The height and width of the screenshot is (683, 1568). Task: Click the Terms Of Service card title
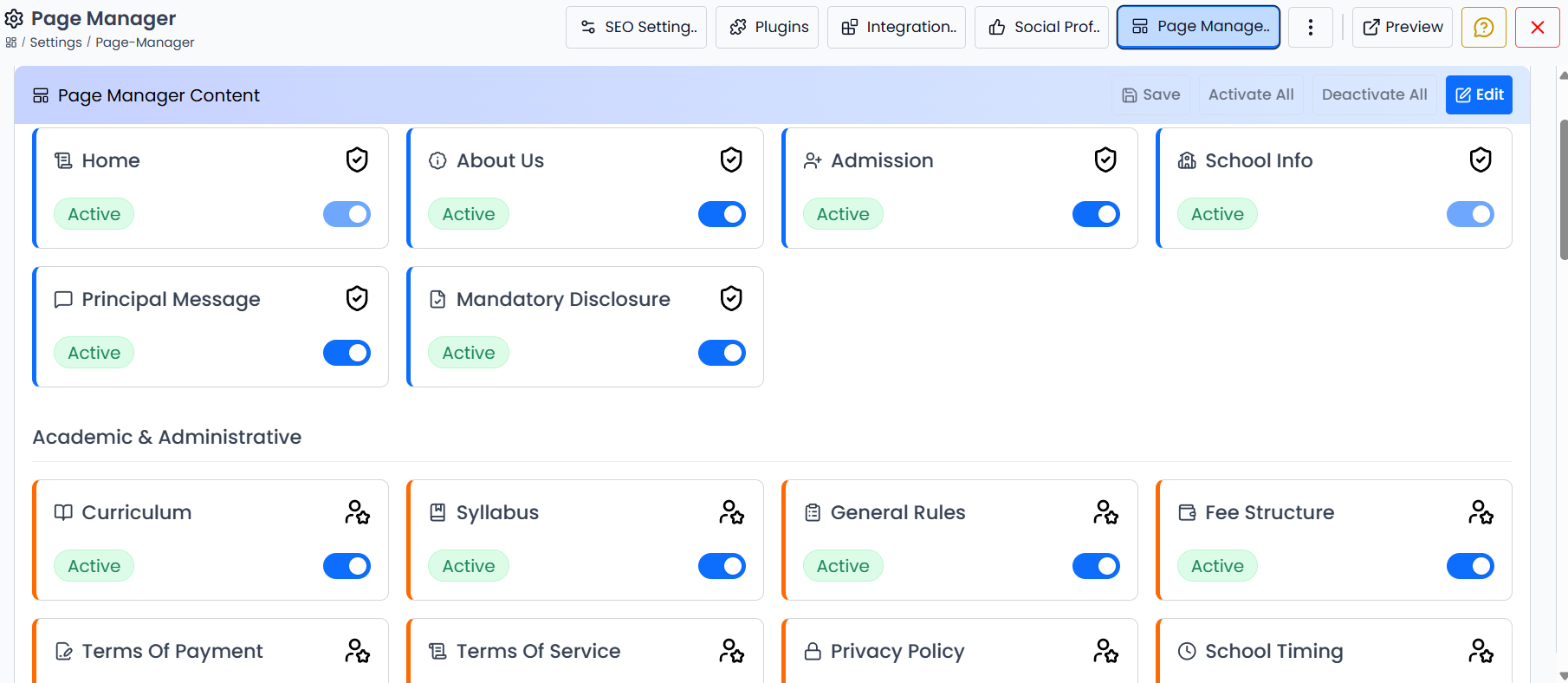coord(538,651)
